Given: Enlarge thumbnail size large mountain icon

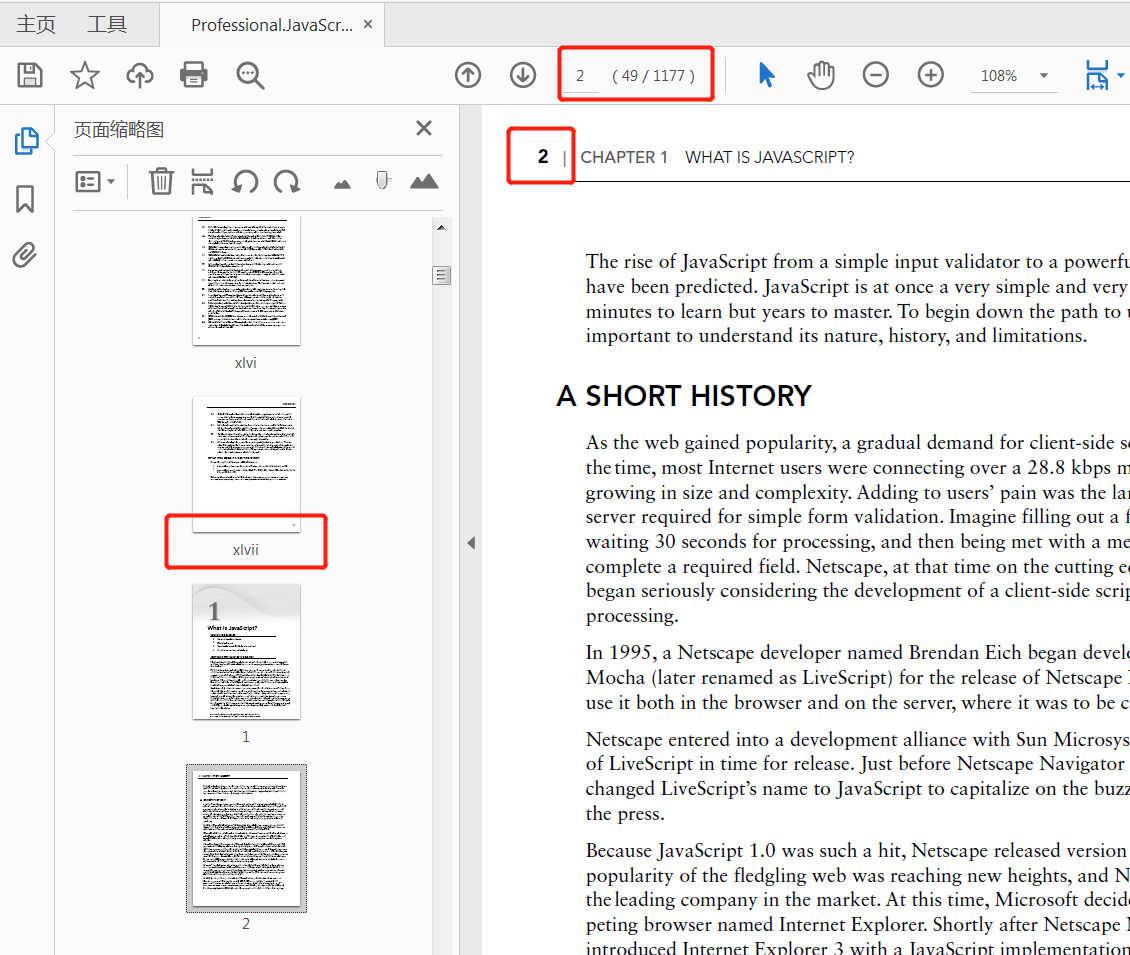Looking at the screenshot, I should point(424,182).
